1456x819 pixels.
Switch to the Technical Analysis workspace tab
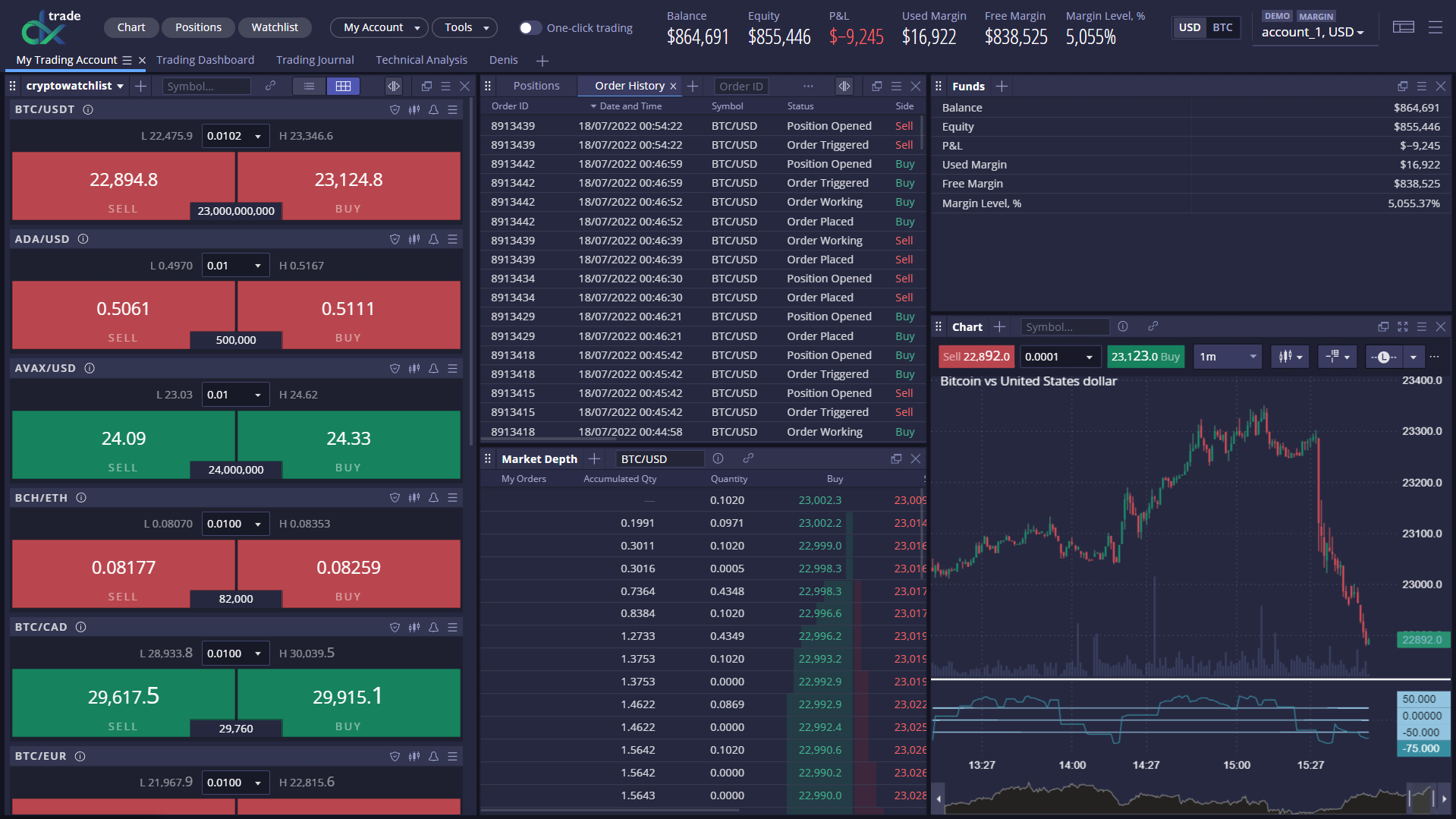pyautogui.click(x=421, y=60)
